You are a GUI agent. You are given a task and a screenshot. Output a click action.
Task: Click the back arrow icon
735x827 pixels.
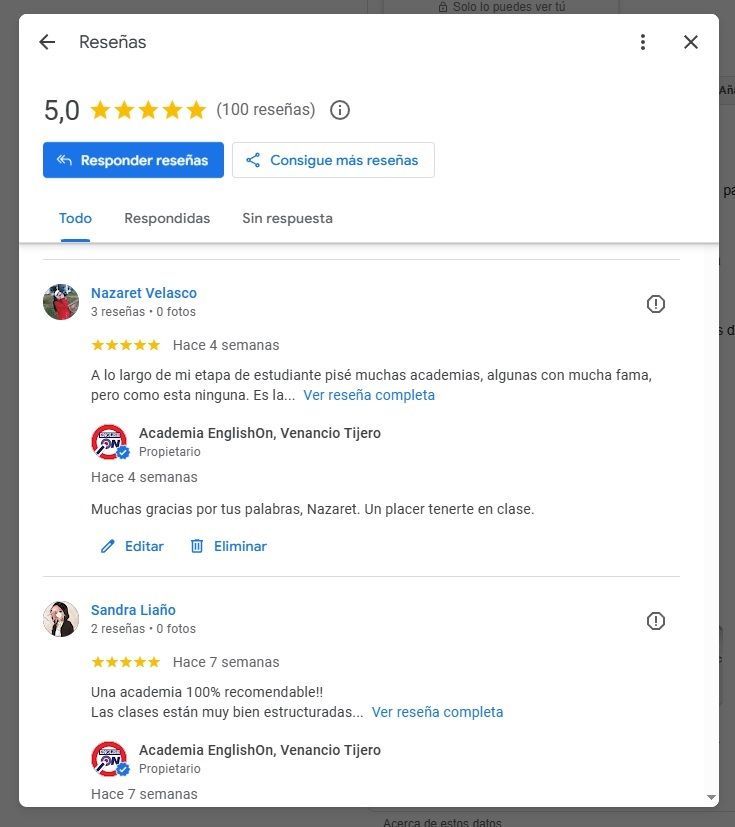pos(47,42)
